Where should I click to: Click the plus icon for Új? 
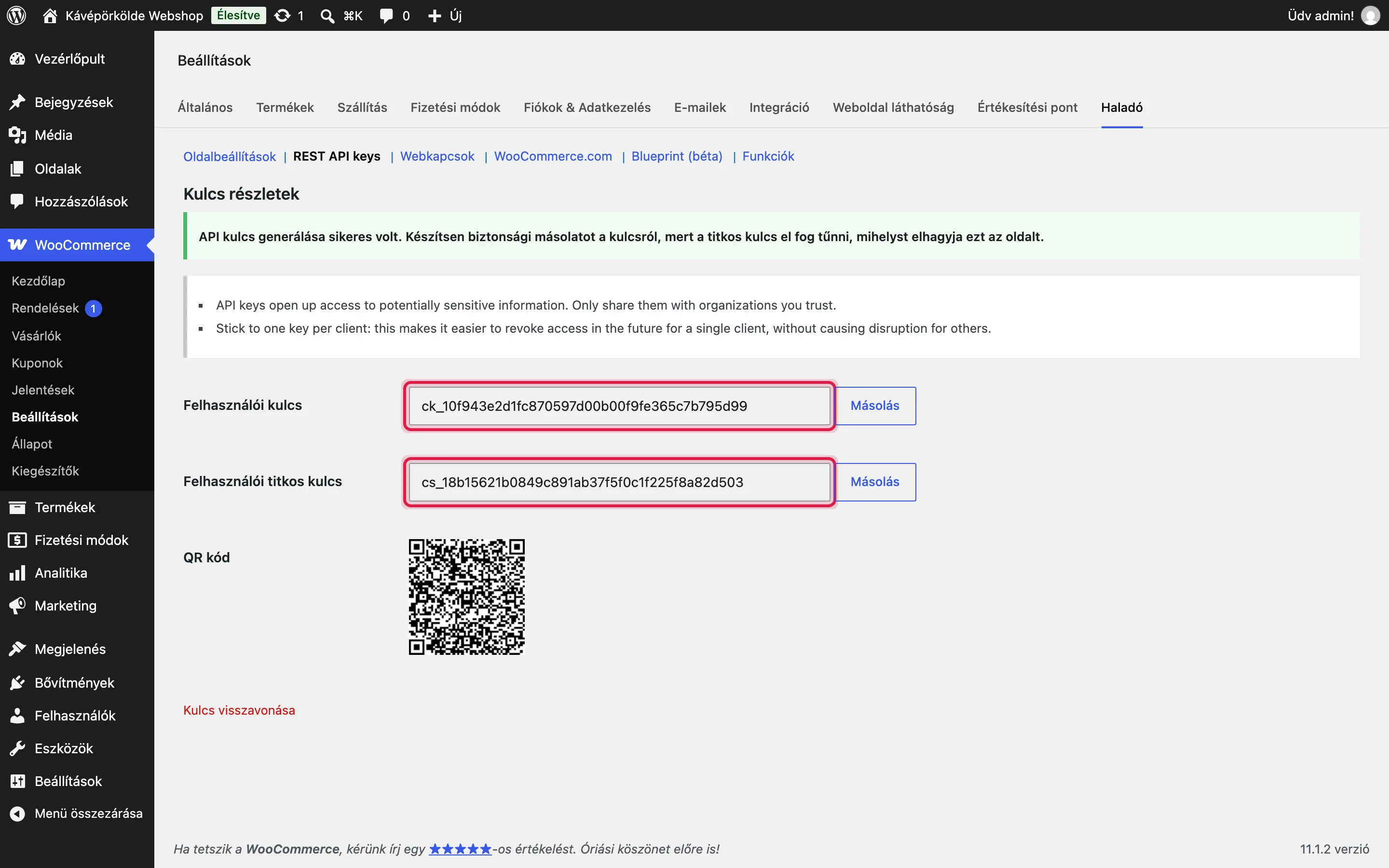(435, 15)
